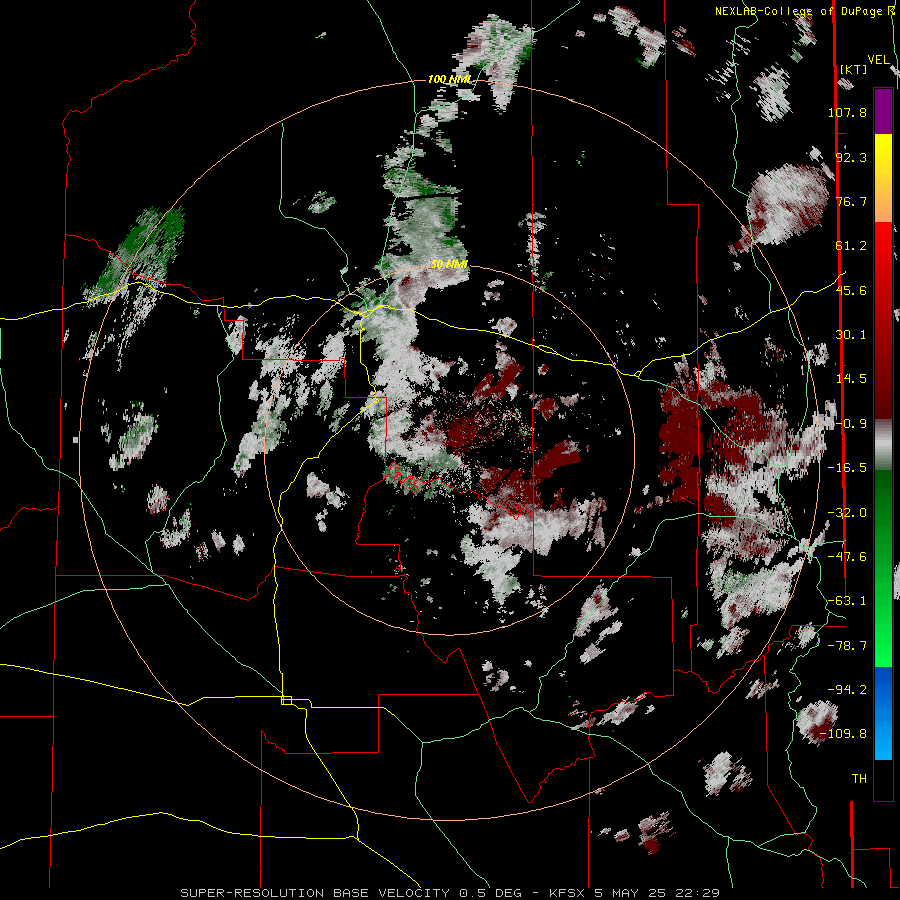
Task: Click the "50 NMI" range ring label
Action: click(x=449, y=265)
